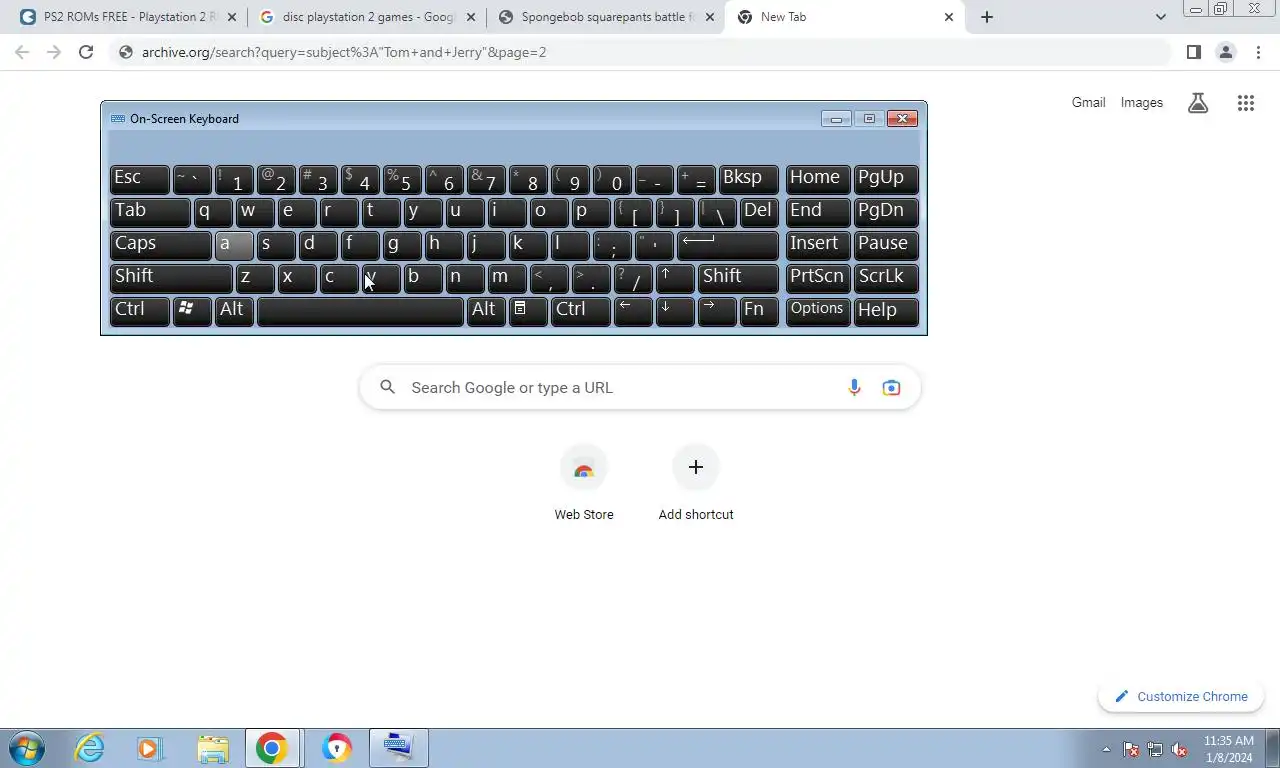
Task: Click the Chrome back arrow
Action: (x=22, y=52)
